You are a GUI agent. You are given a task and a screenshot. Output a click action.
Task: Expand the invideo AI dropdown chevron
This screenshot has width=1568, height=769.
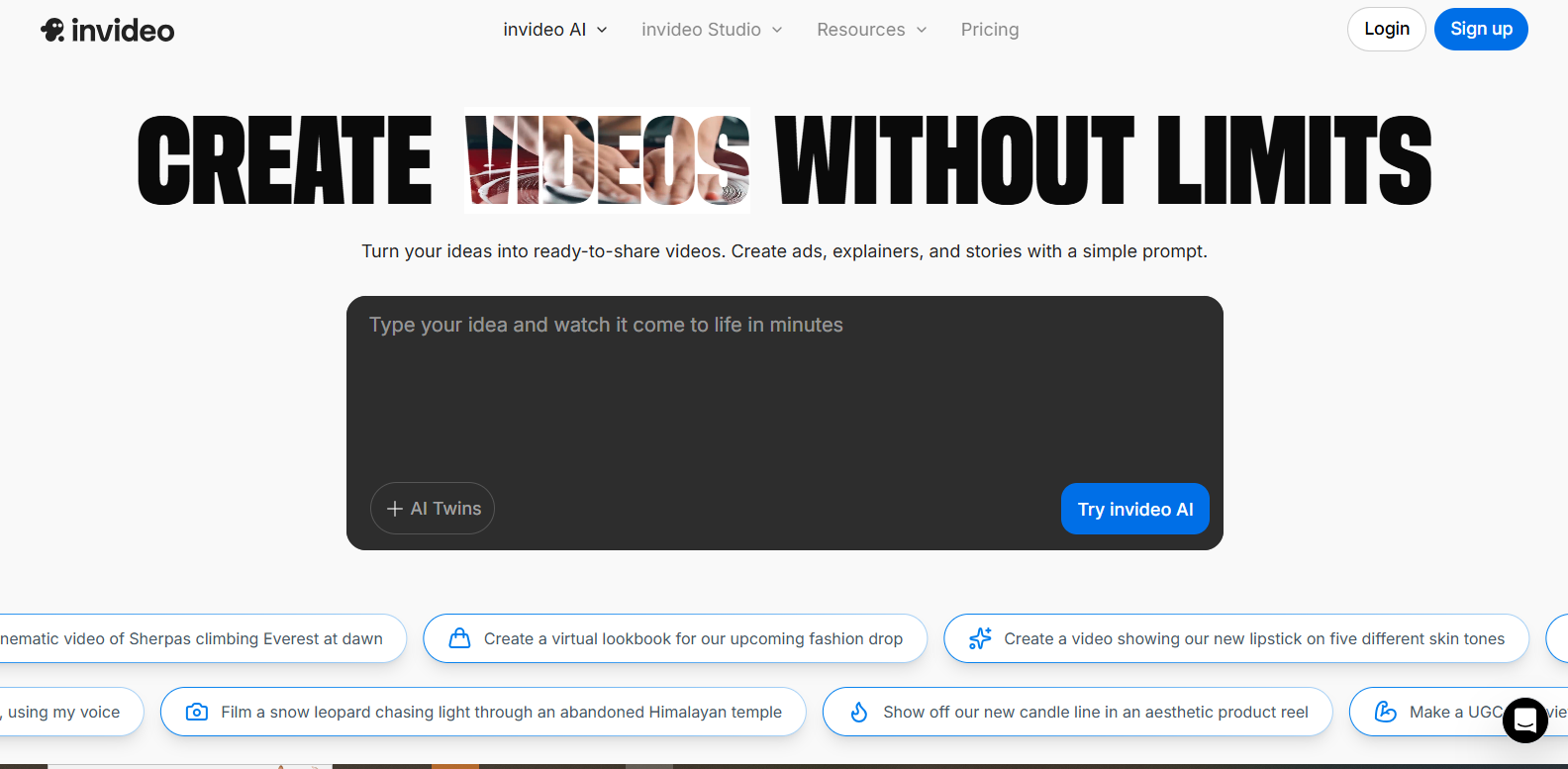(602, 30)
